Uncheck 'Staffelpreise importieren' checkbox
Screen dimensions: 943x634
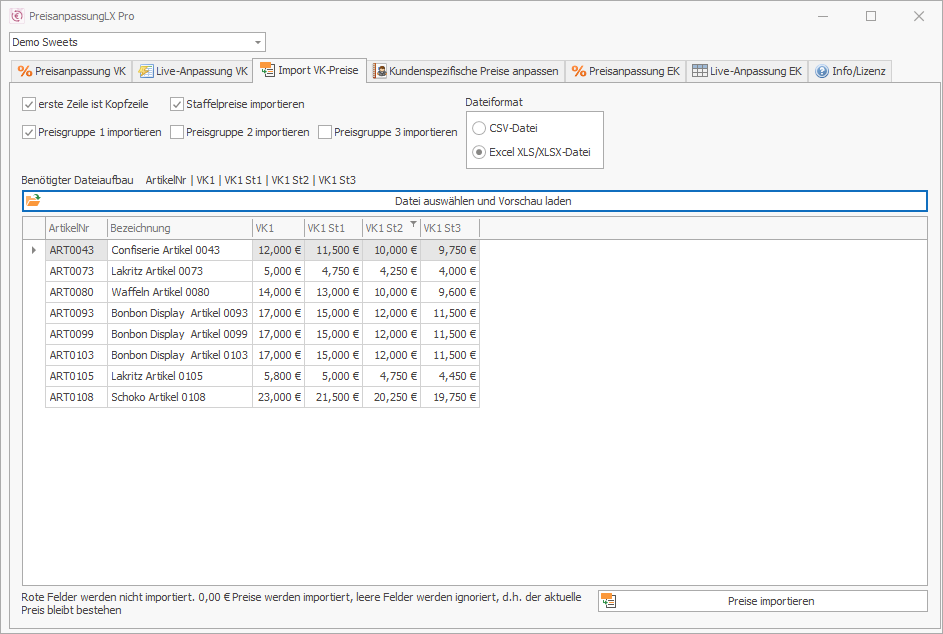pos(177,104)
